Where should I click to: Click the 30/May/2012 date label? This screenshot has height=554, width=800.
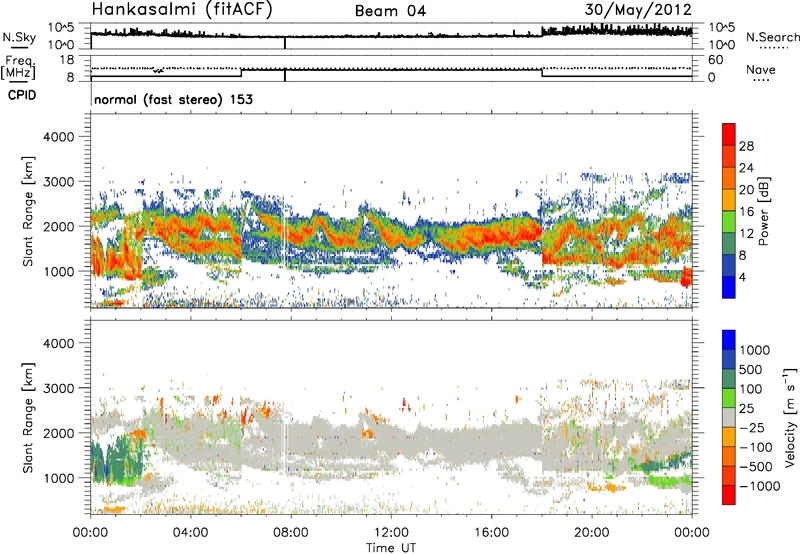638,10
